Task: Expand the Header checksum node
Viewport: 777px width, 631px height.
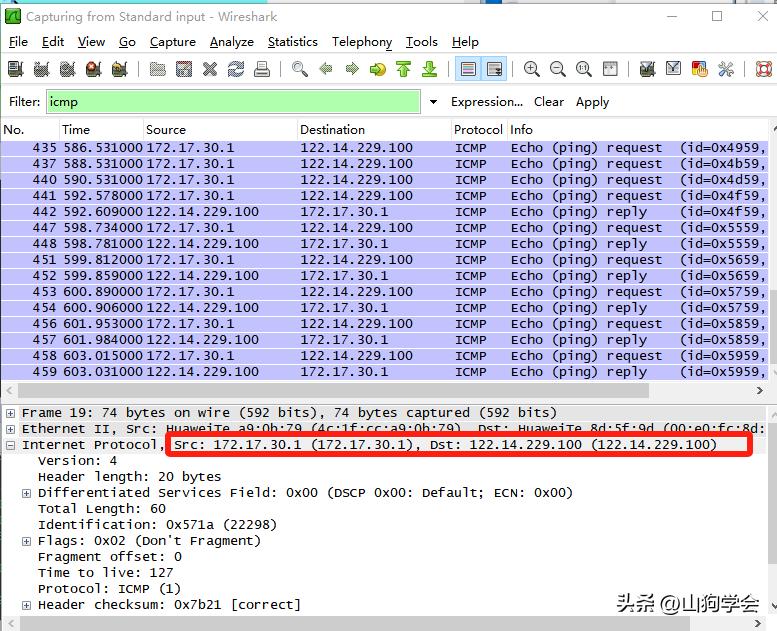Action: pos(26,605)
